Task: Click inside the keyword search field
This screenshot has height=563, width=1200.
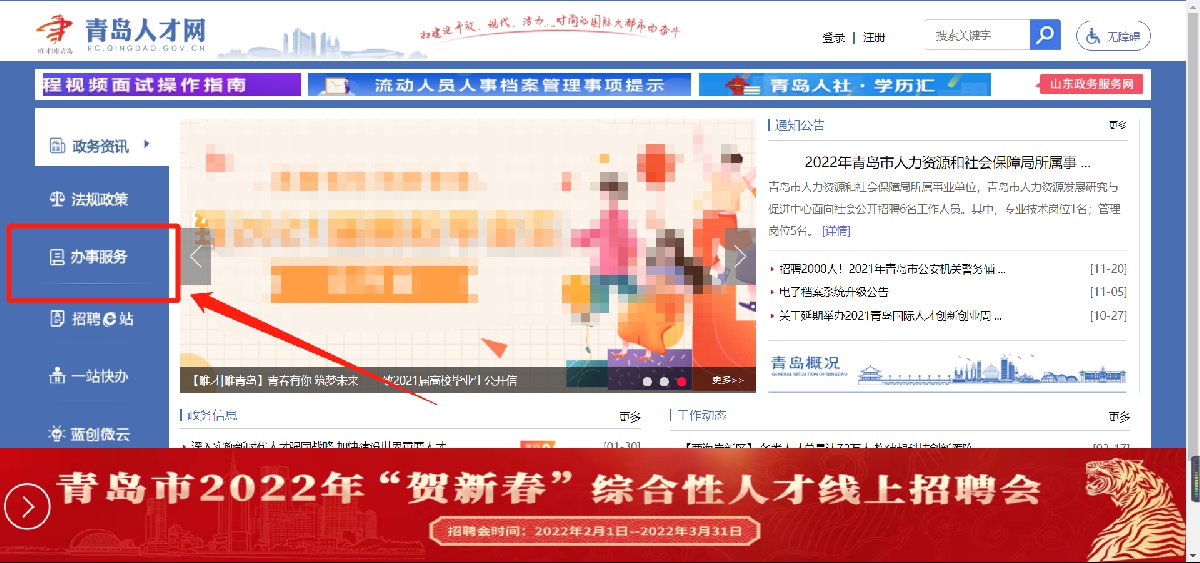Action: click(977, 35)
